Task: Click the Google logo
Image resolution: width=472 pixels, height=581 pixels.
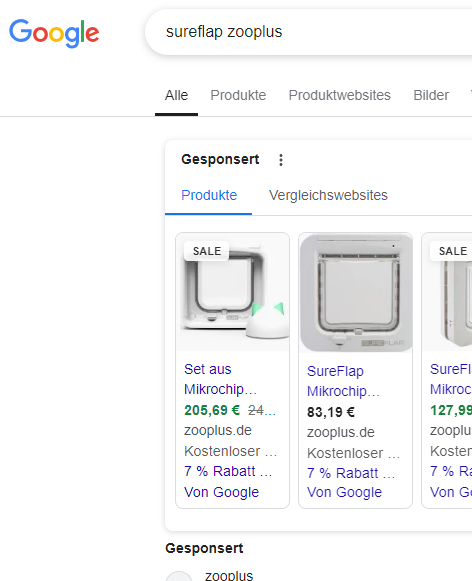Action: [54, 33]
